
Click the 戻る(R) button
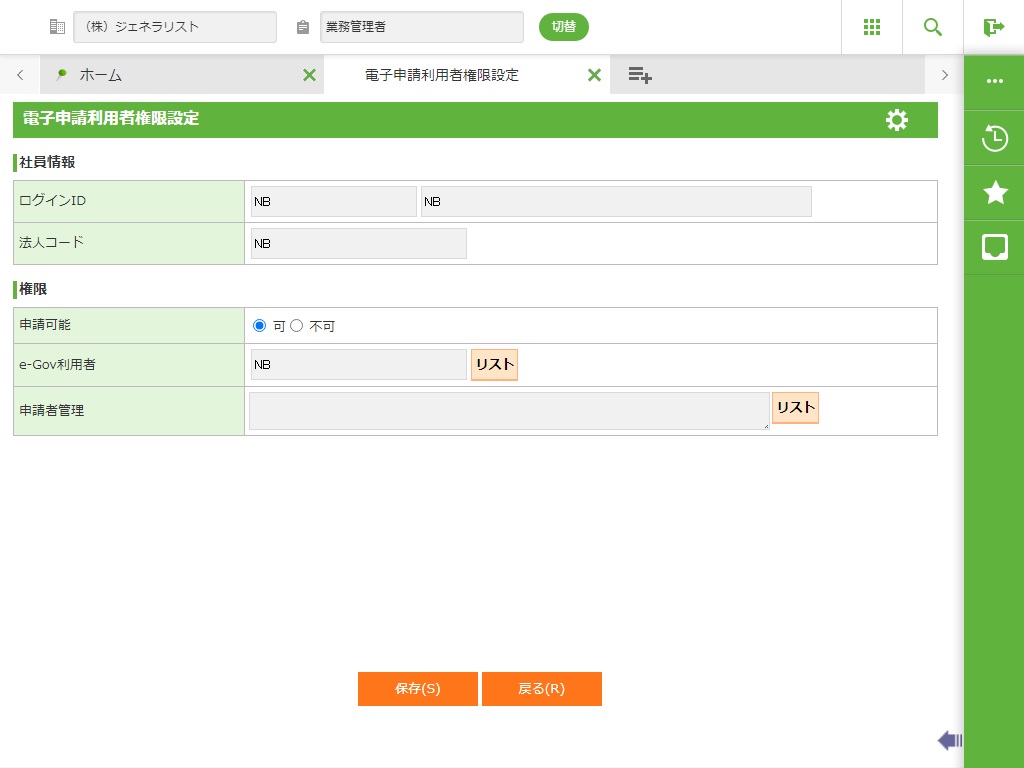(x=541, y=689)
